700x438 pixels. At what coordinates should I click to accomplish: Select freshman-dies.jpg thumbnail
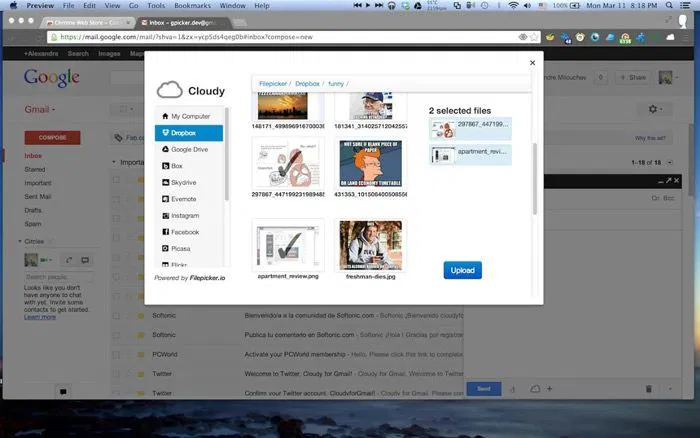click(x=371, y=246)
